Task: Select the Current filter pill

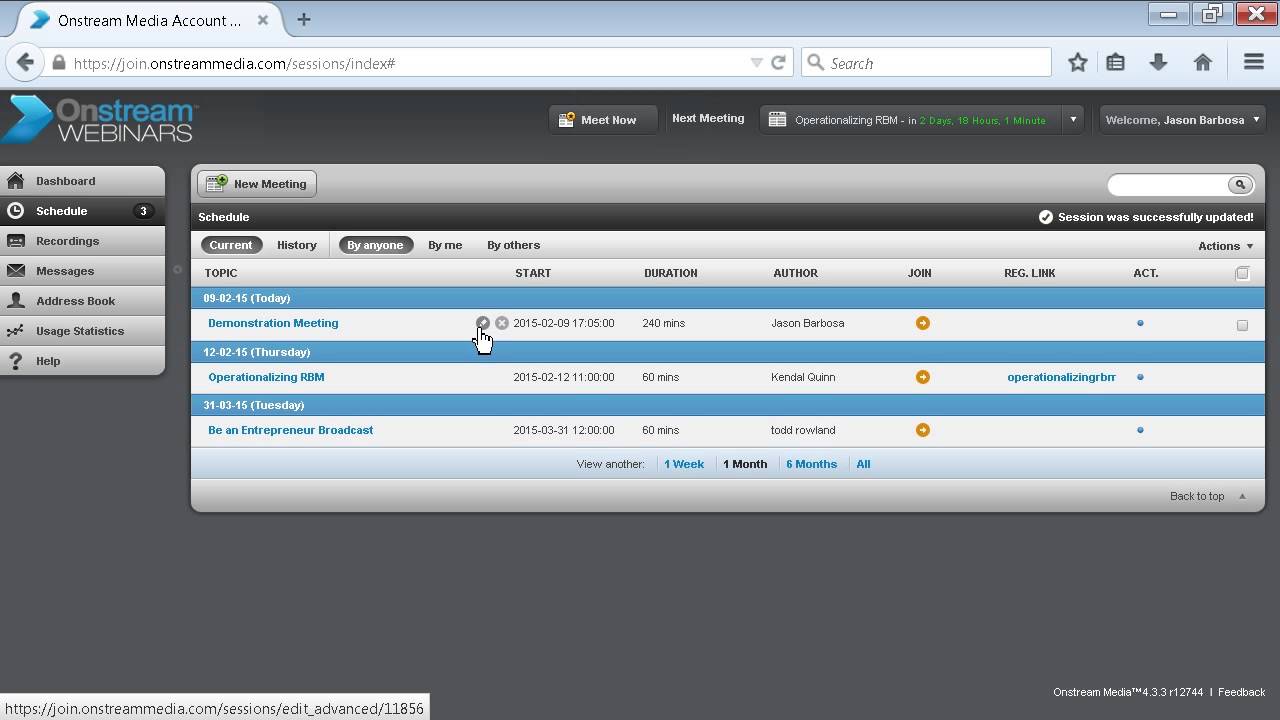Action: click(231, 245)
